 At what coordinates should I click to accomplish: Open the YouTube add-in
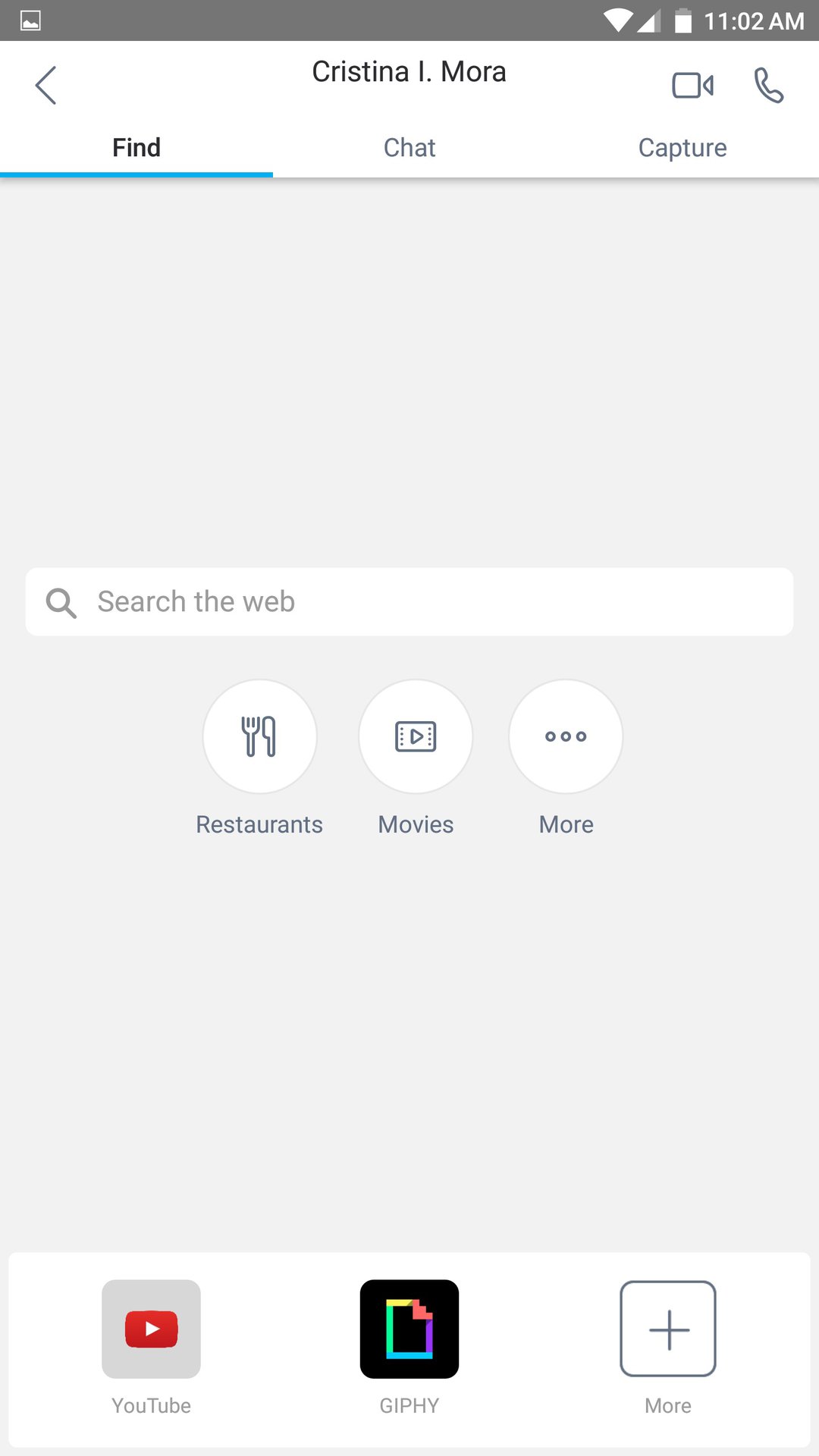click(152, 1329)
